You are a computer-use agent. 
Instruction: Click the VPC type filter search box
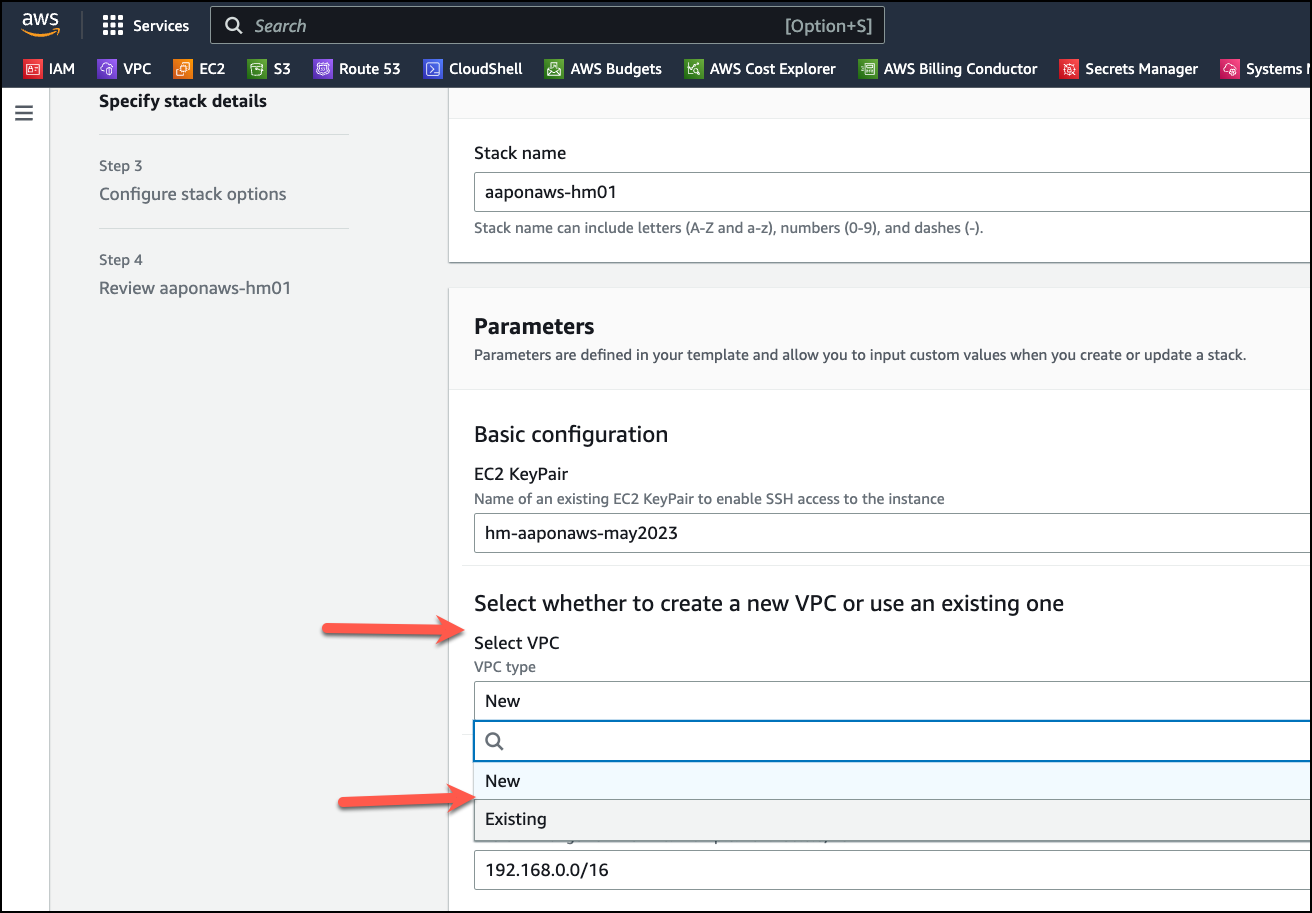[x=891, y=741]
